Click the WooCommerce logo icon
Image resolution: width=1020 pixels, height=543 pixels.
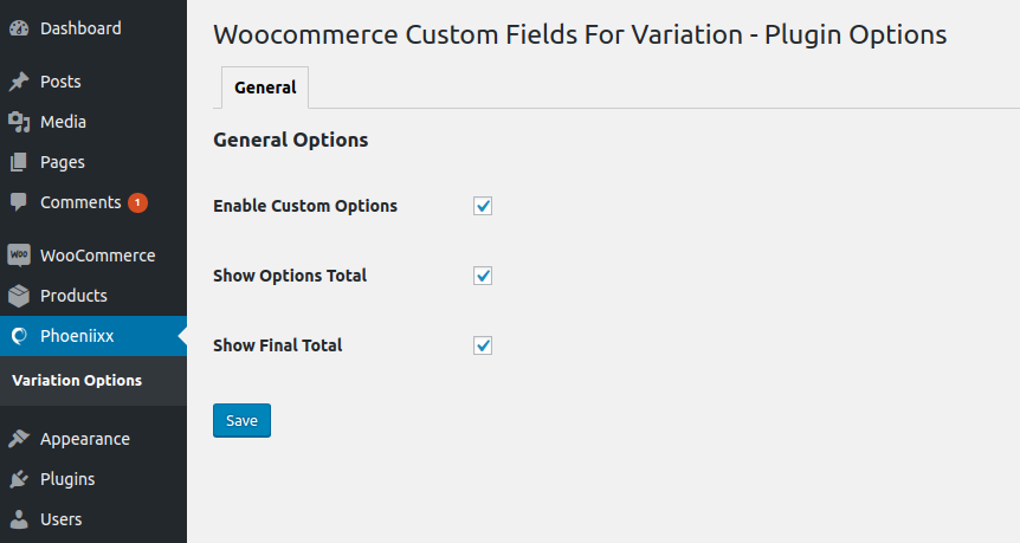coord(19,255)
